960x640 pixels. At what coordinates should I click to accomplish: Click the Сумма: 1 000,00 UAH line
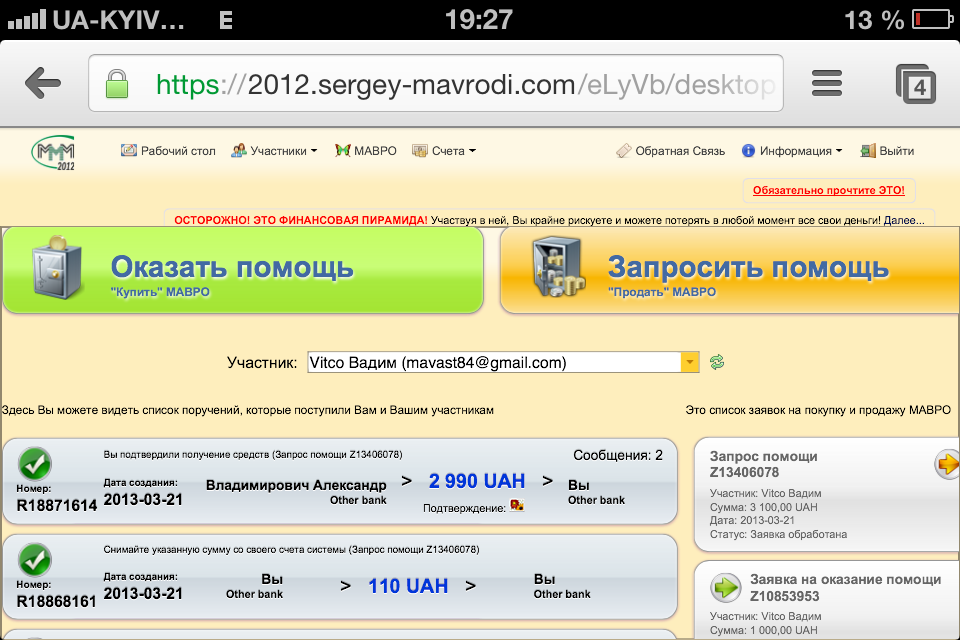763,630
